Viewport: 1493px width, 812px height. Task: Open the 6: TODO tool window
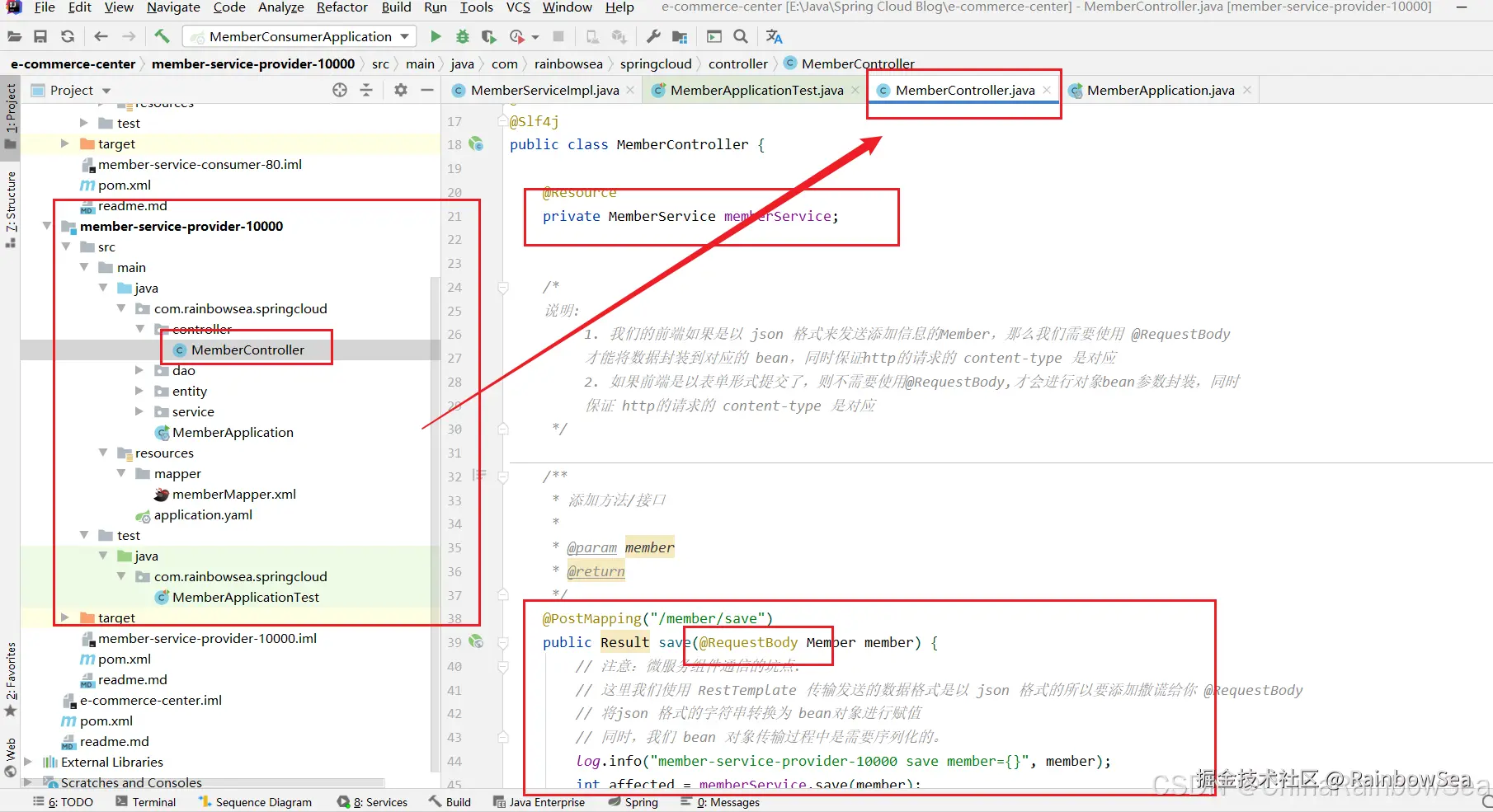click(x=63, y=802)
